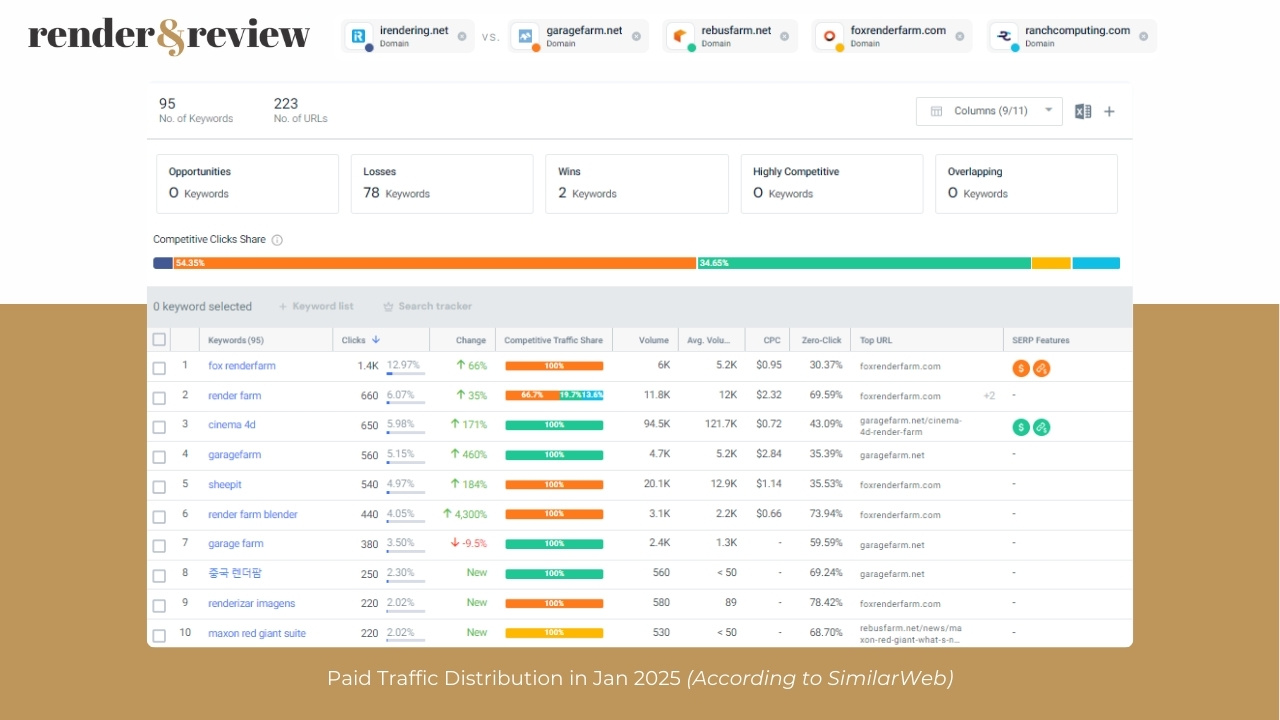1280x720 pixels.
Task: Check the render farm blender row checkbox
Action: click(159, 517)
